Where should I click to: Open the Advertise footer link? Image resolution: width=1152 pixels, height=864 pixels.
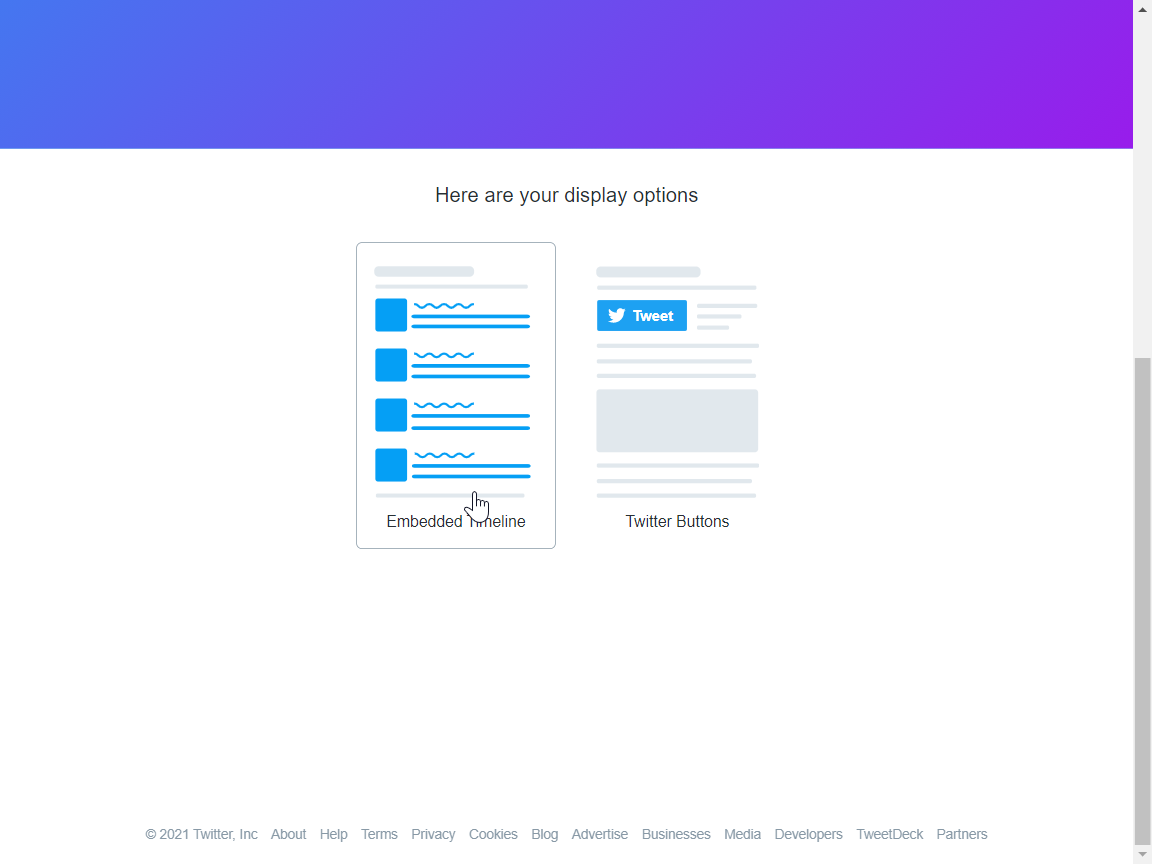point(600,834)
